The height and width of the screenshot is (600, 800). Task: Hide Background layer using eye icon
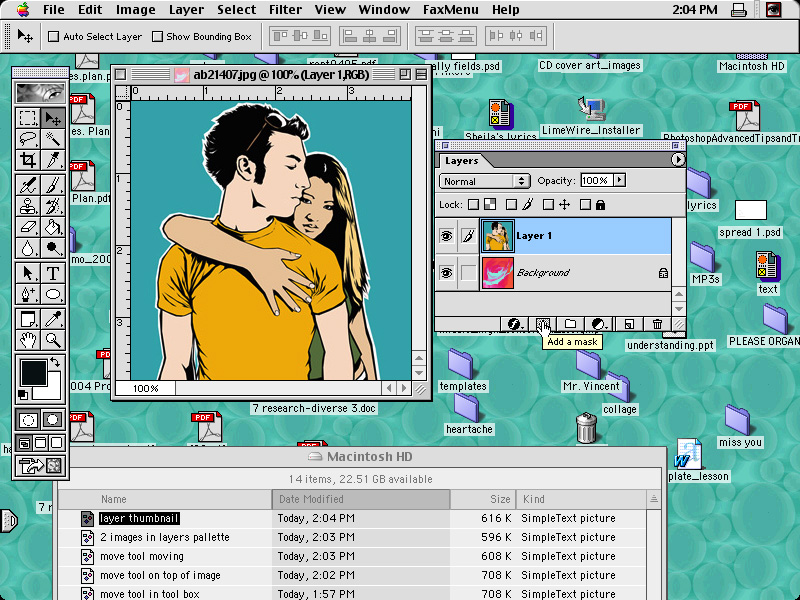tap(446, 273)
